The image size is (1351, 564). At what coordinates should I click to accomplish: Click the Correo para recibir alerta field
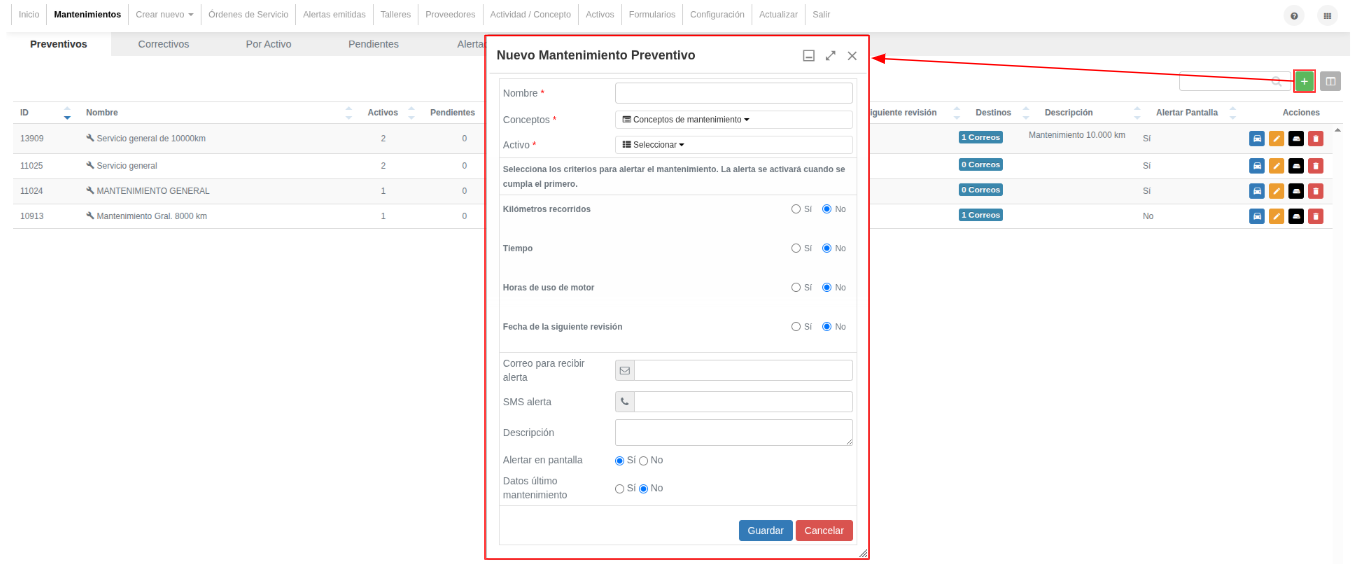744,371
